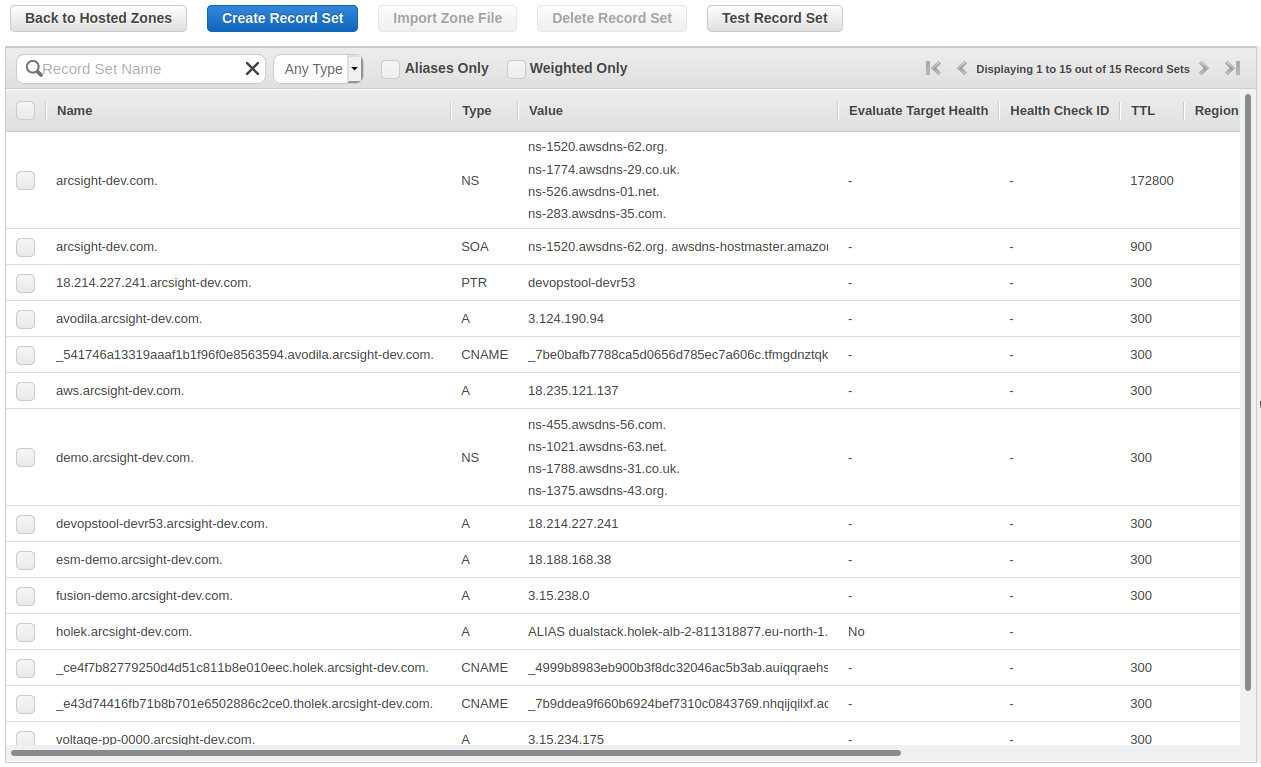
Task: Jump to last page of records
Action: [1232, 69]
